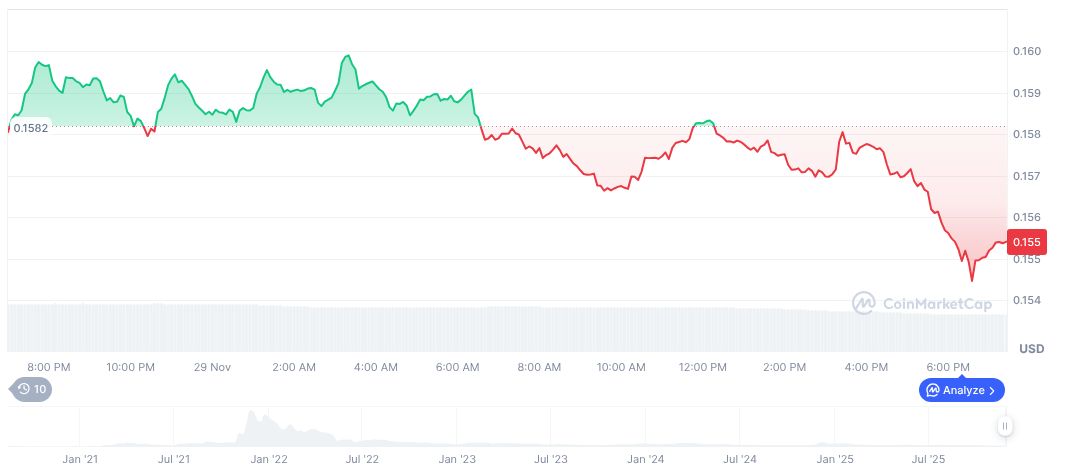The image size is (1072, 470).
Task: Click the history clock icon labeled 10
Action: coord(30,390)
